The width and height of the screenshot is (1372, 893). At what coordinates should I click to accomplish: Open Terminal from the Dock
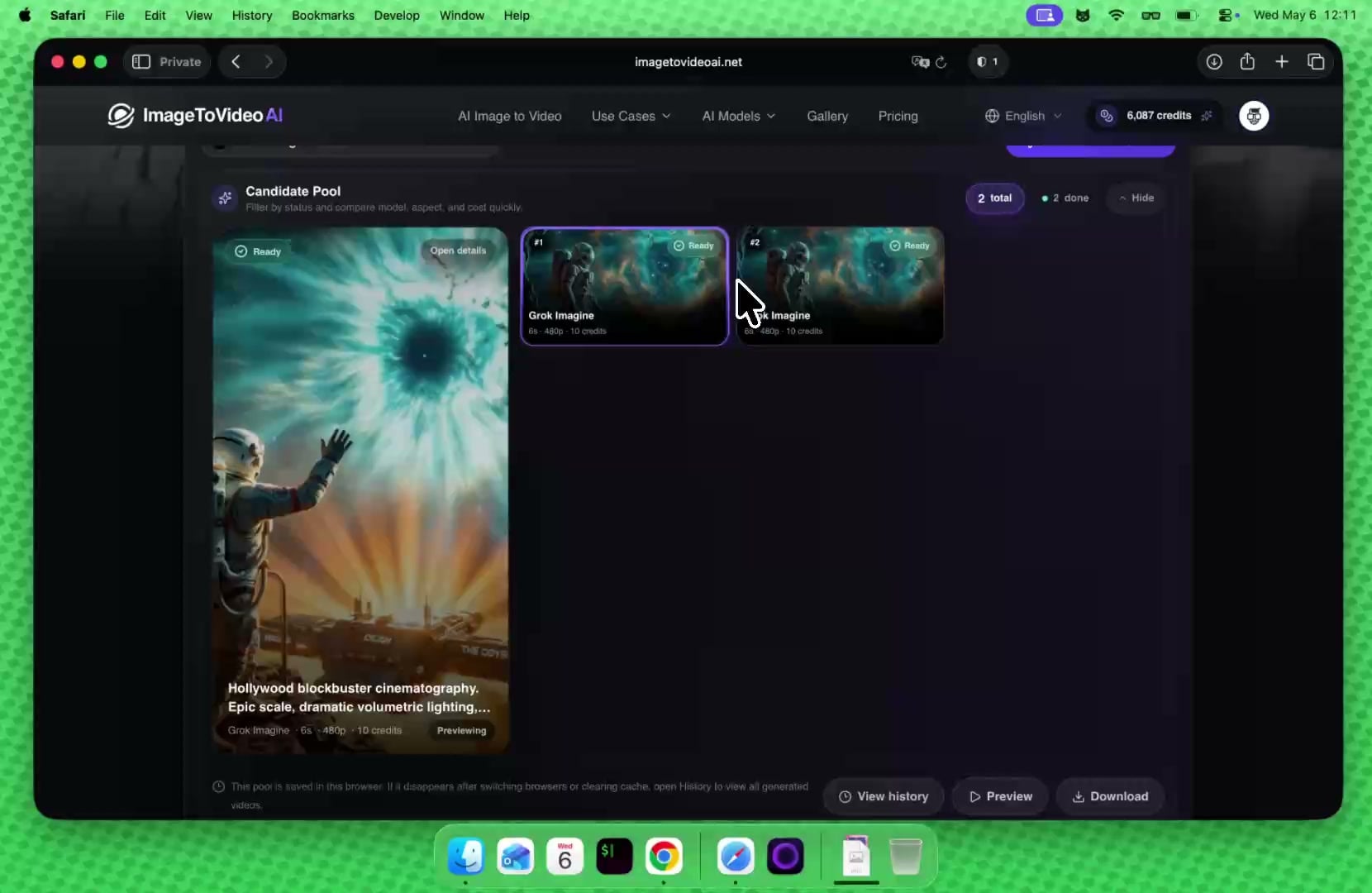click(615, 856)
